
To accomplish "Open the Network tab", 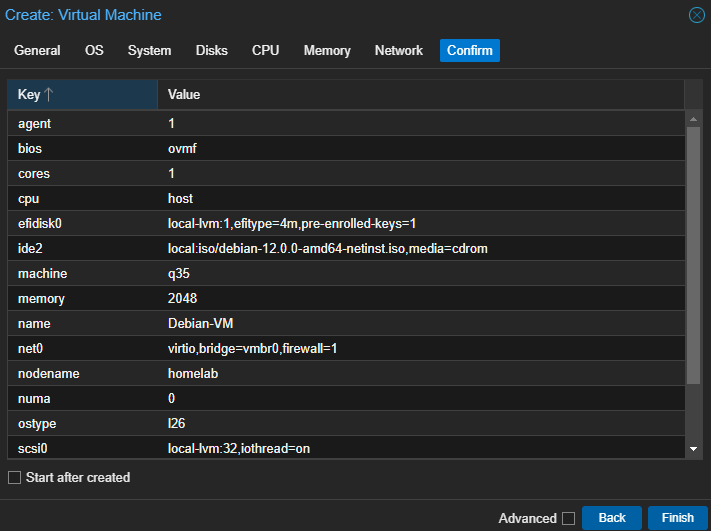I will click(399, 50).
